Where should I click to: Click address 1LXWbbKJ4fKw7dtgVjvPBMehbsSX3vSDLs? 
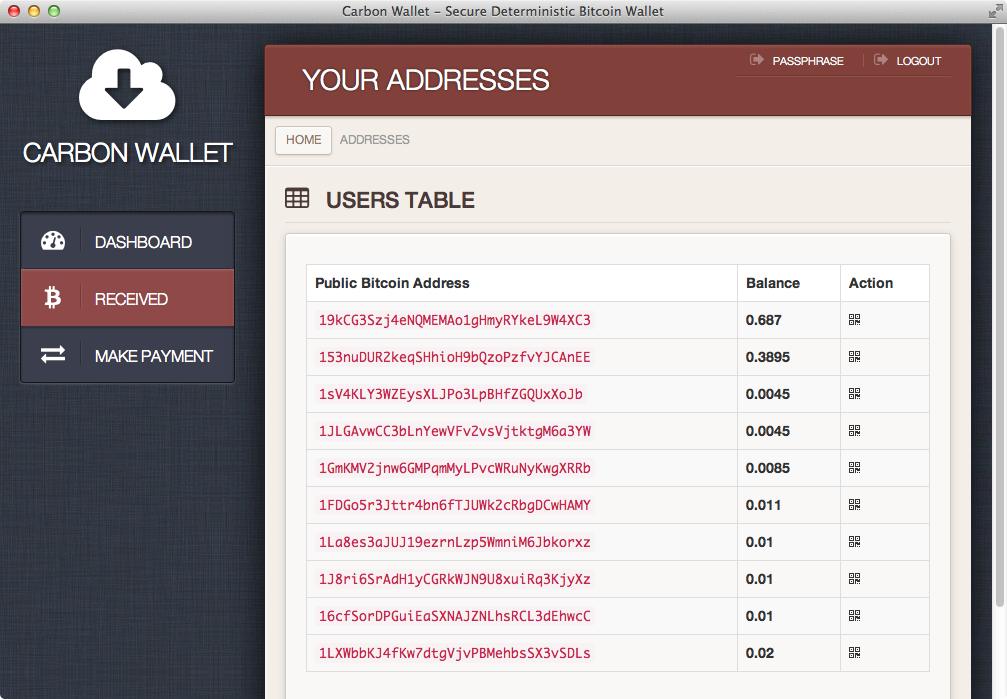[455, 653]
